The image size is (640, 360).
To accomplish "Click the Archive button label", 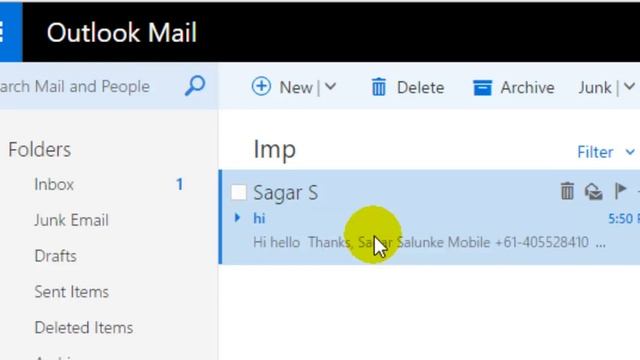I will point(527,87).
